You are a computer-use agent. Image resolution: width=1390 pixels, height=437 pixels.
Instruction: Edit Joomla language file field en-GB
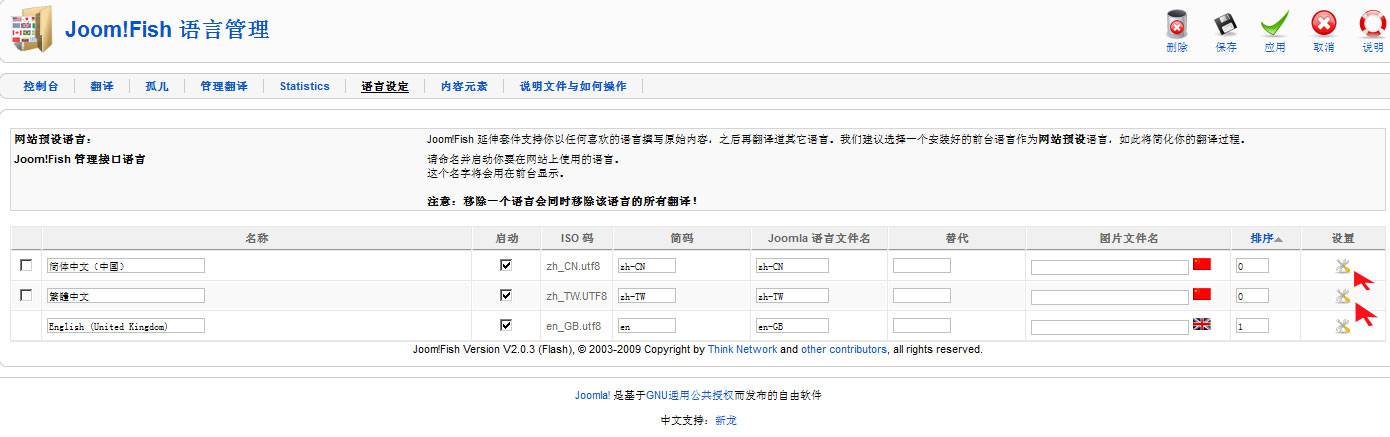(x=792, y=326)
